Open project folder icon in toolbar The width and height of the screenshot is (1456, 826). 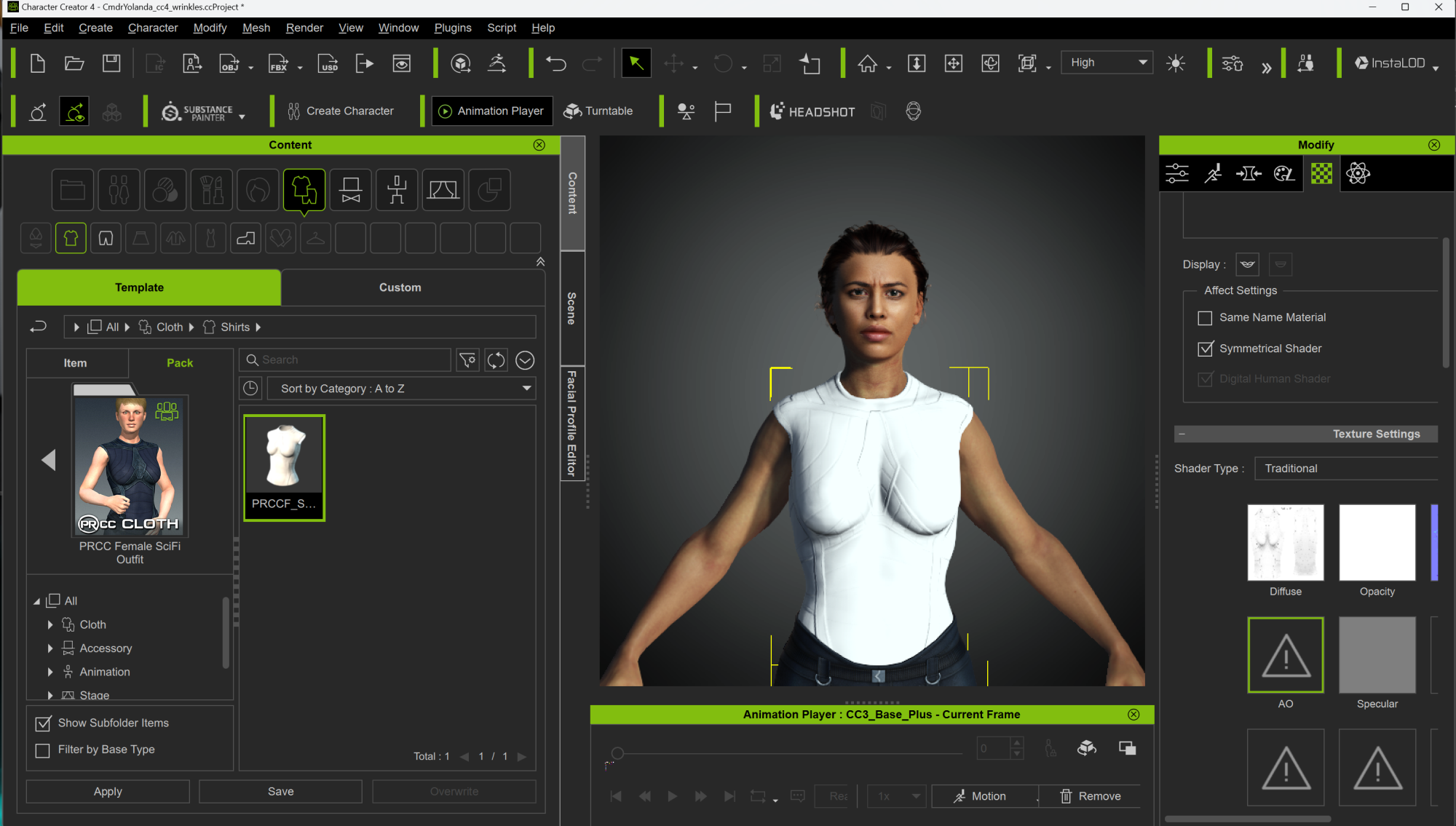pyautogui.click(x=74, y=63)
